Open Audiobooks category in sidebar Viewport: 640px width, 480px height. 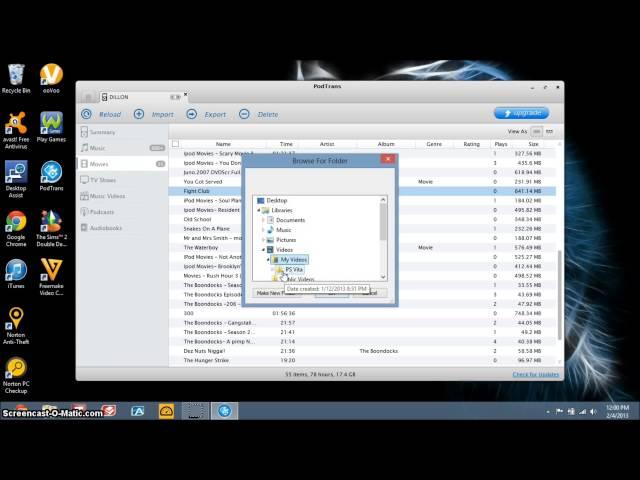(122, 228)
